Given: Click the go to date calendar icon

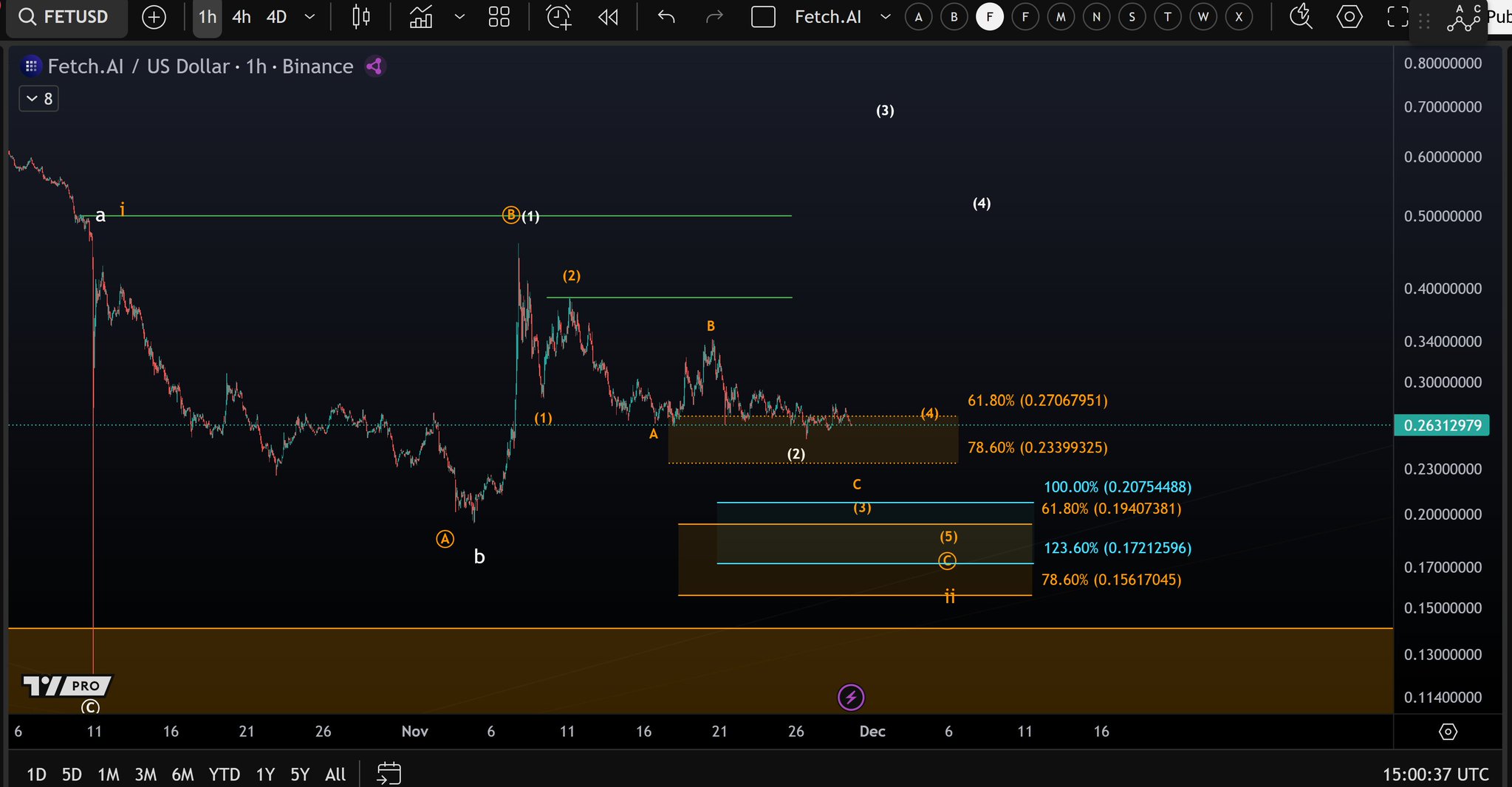Looking at the screenshot, I should [x=389, y=773].
